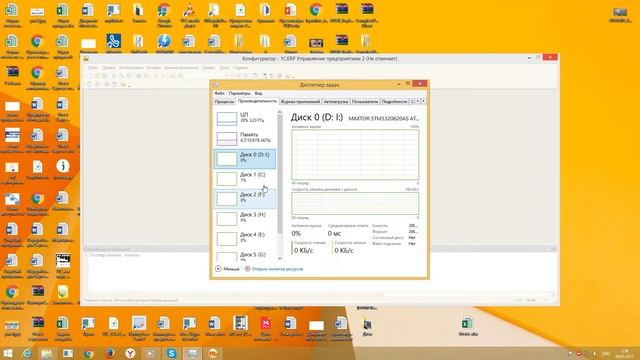Open Yandex Browser from the taskbar
This screenshot has width=640, height=360.
130,353
